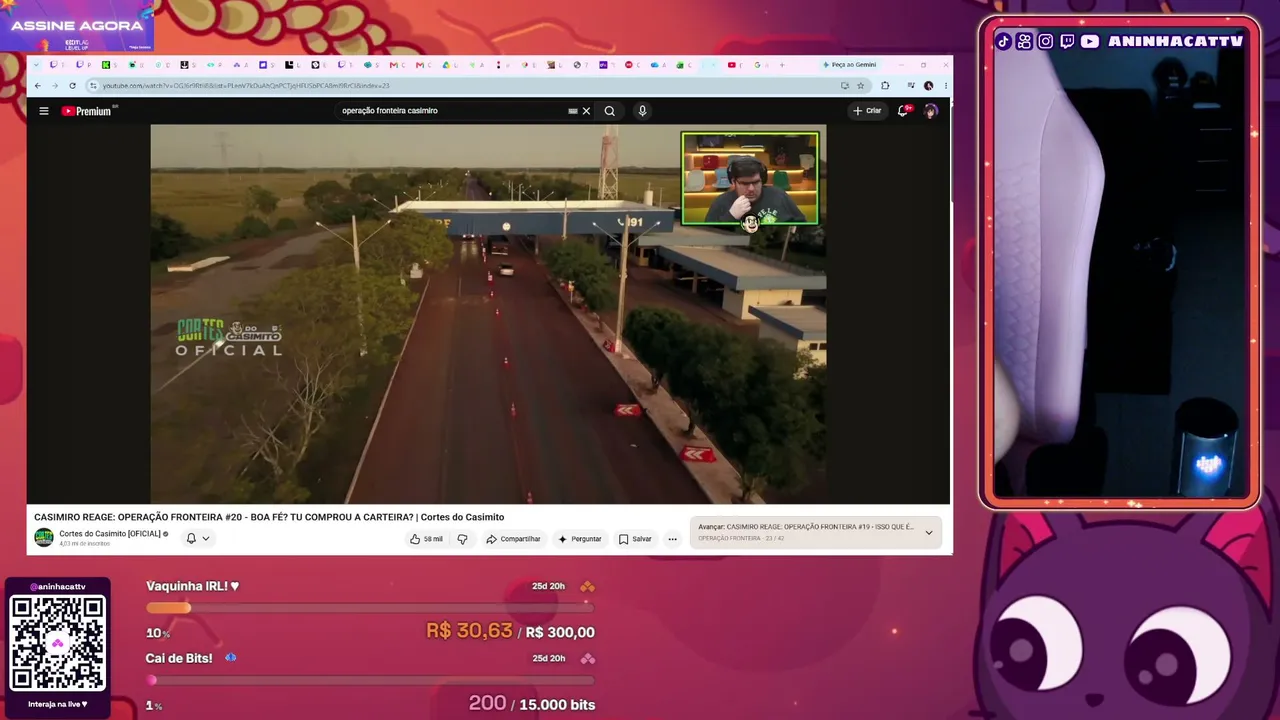Save the video with Salvar
Screen dimensions: 1280x720
635,539
